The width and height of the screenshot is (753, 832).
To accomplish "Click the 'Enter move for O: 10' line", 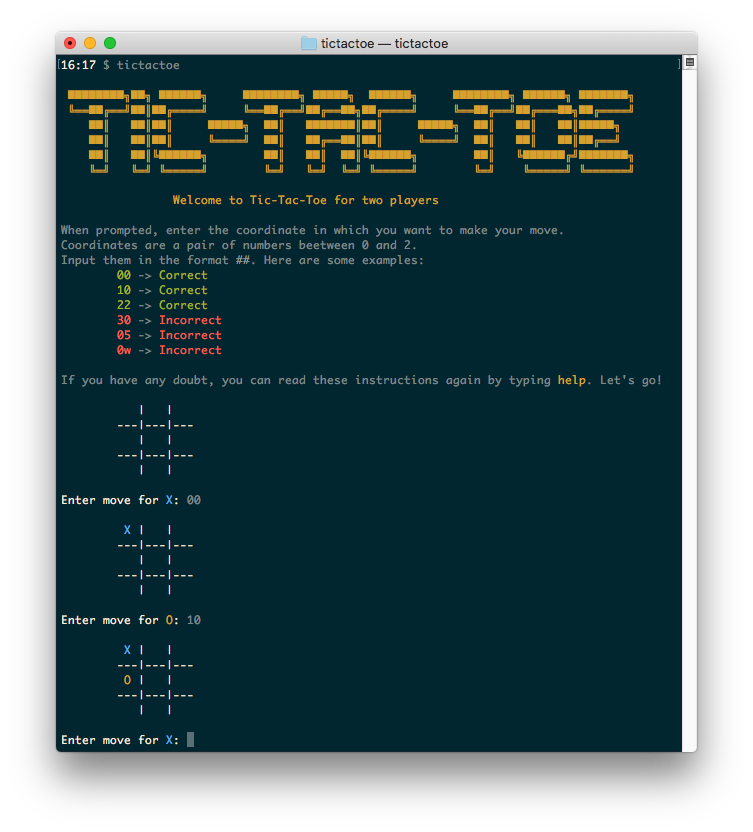I will 131,620.
